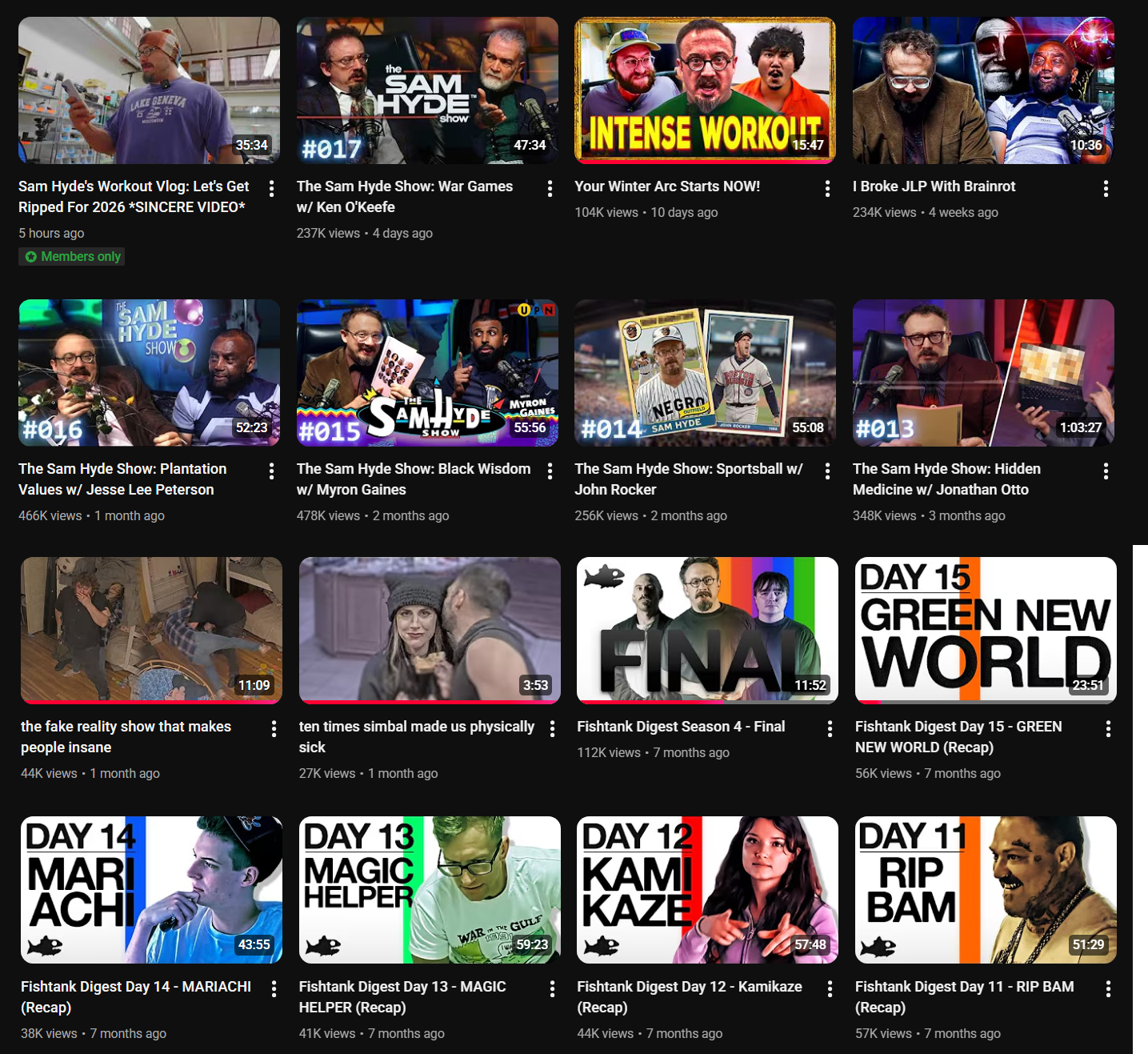1148x1054 pixels.
Task: Open the I Broke JLP With Brainrot thumbnail
Action: [x=983, y=90]
